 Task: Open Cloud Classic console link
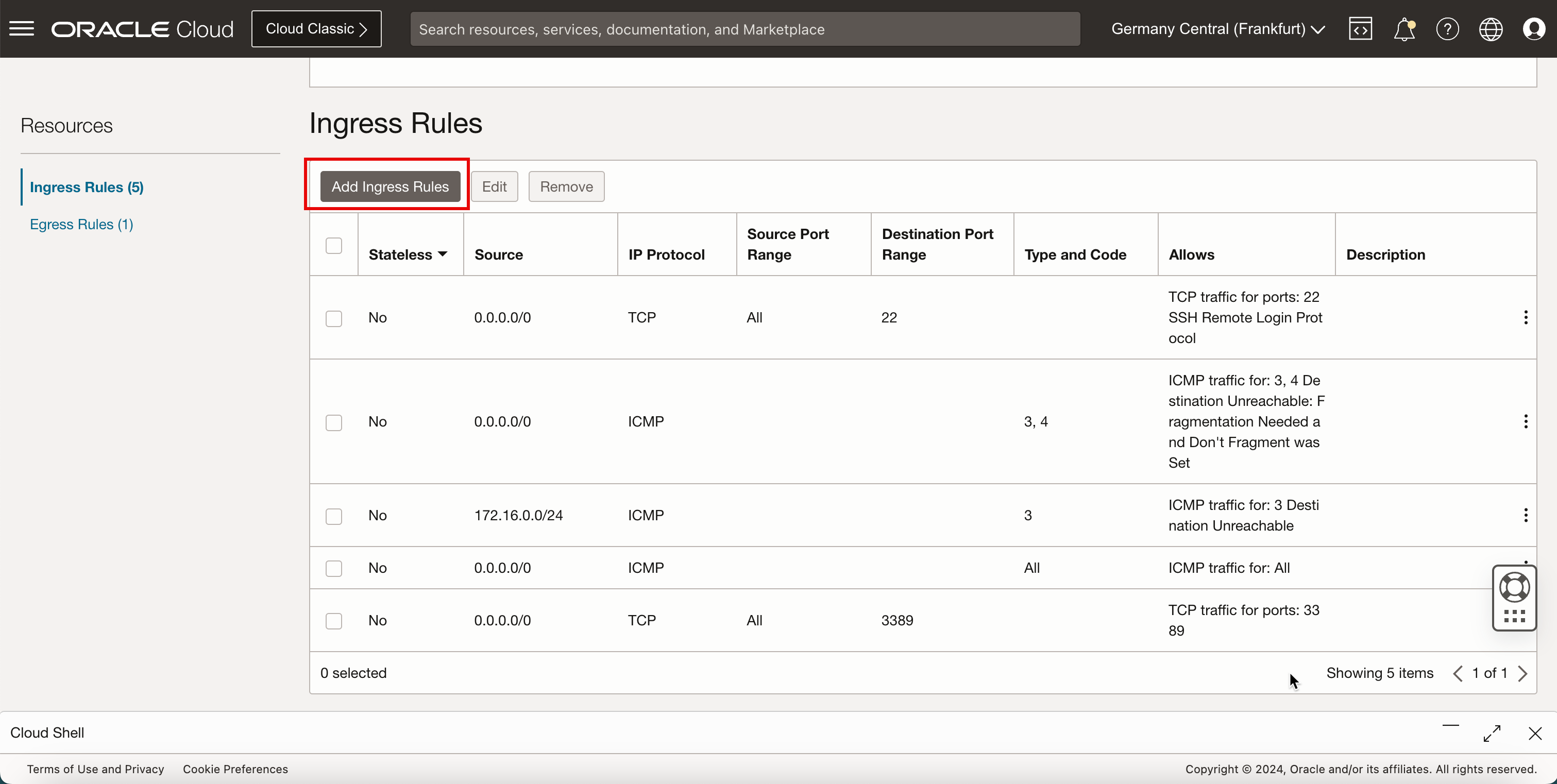(316, 28)
